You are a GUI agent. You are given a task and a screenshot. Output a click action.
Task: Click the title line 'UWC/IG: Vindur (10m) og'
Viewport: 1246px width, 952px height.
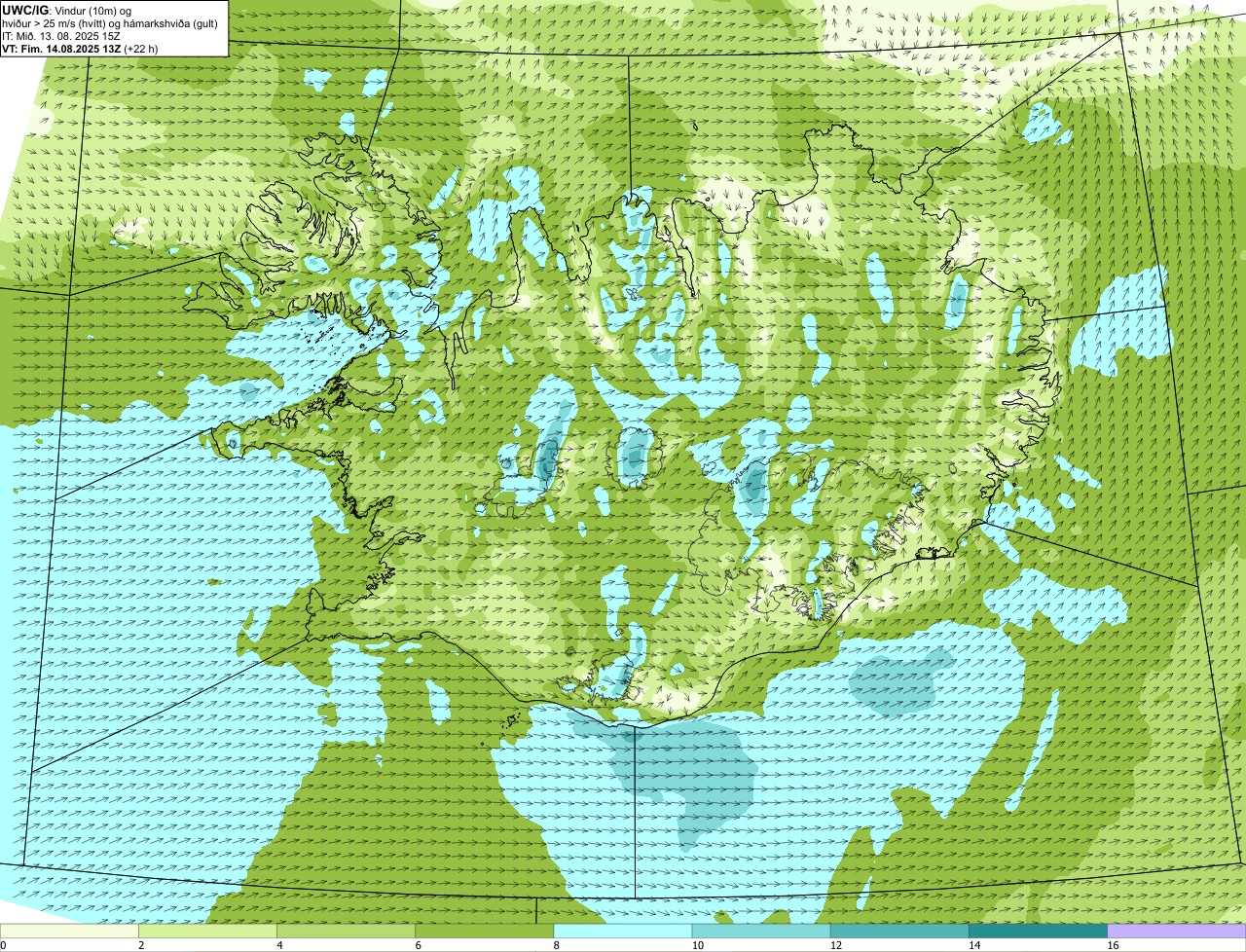tap(66, 10)
